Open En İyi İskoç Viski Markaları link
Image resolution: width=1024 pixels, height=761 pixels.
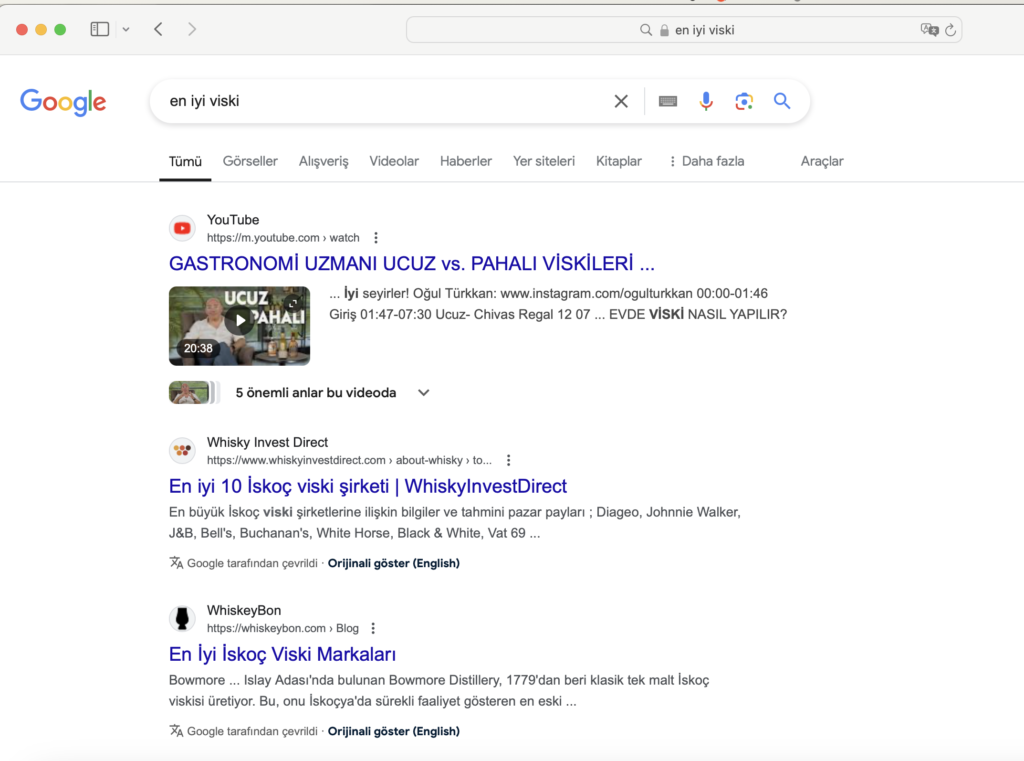coord(282,654)
